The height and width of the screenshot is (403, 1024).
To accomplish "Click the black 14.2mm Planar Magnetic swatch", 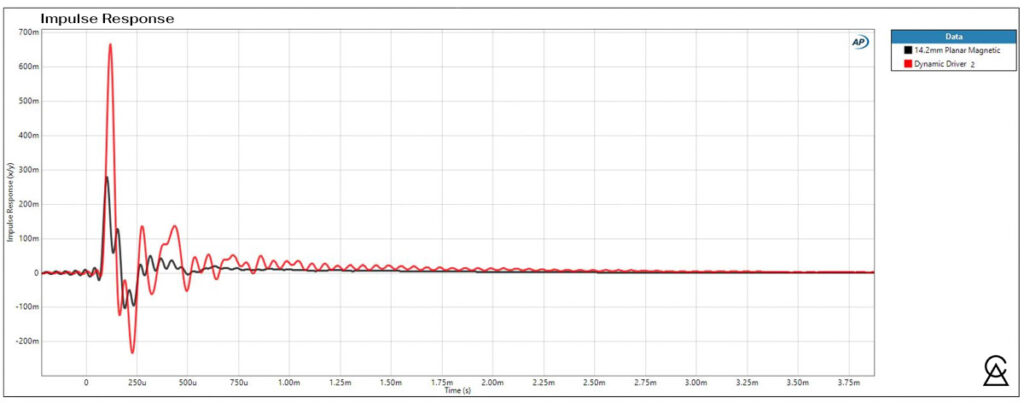I will (x=908, y=49).
